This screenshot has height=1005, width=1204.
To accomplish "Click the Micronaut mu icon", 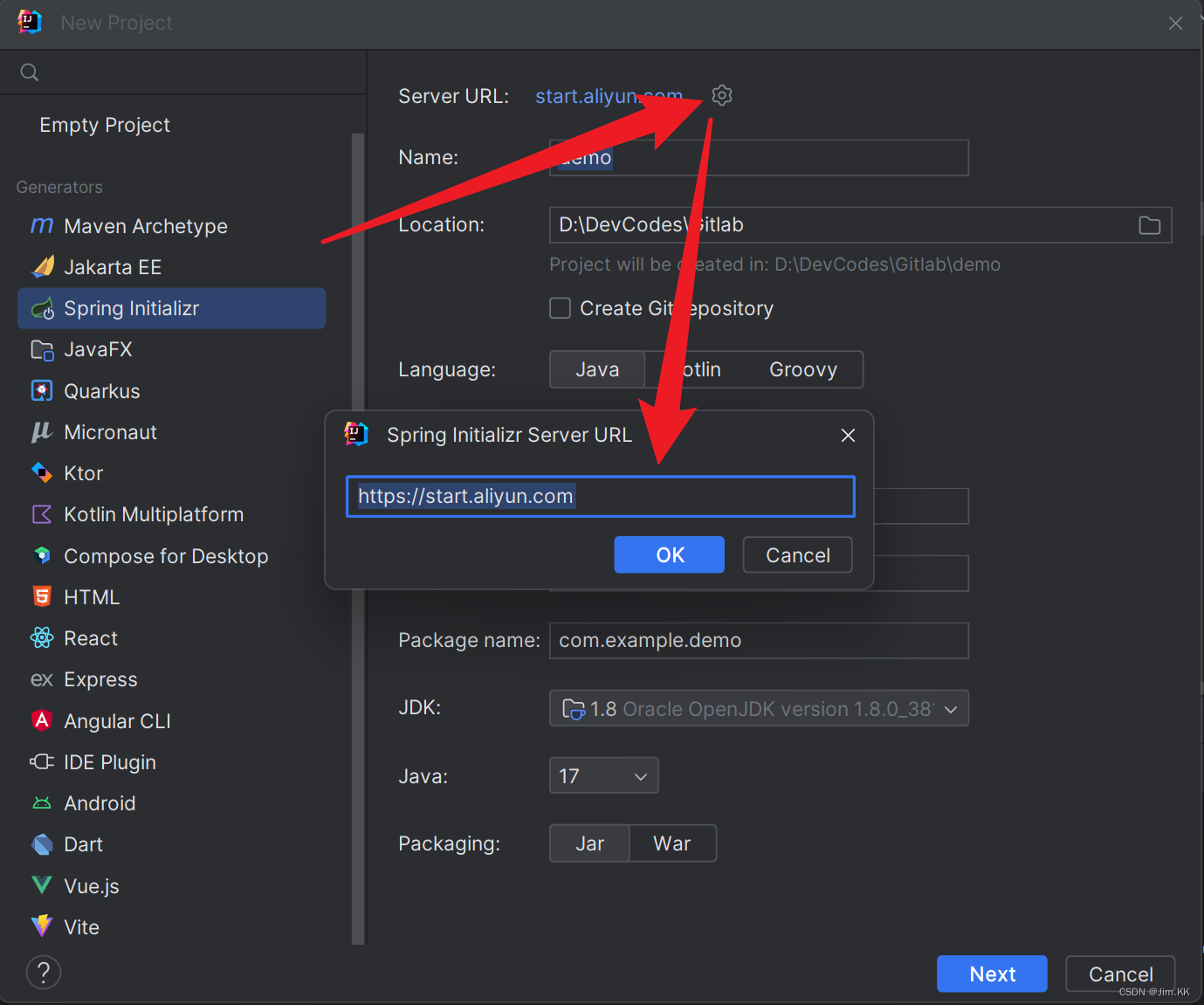I will point(42,432).
